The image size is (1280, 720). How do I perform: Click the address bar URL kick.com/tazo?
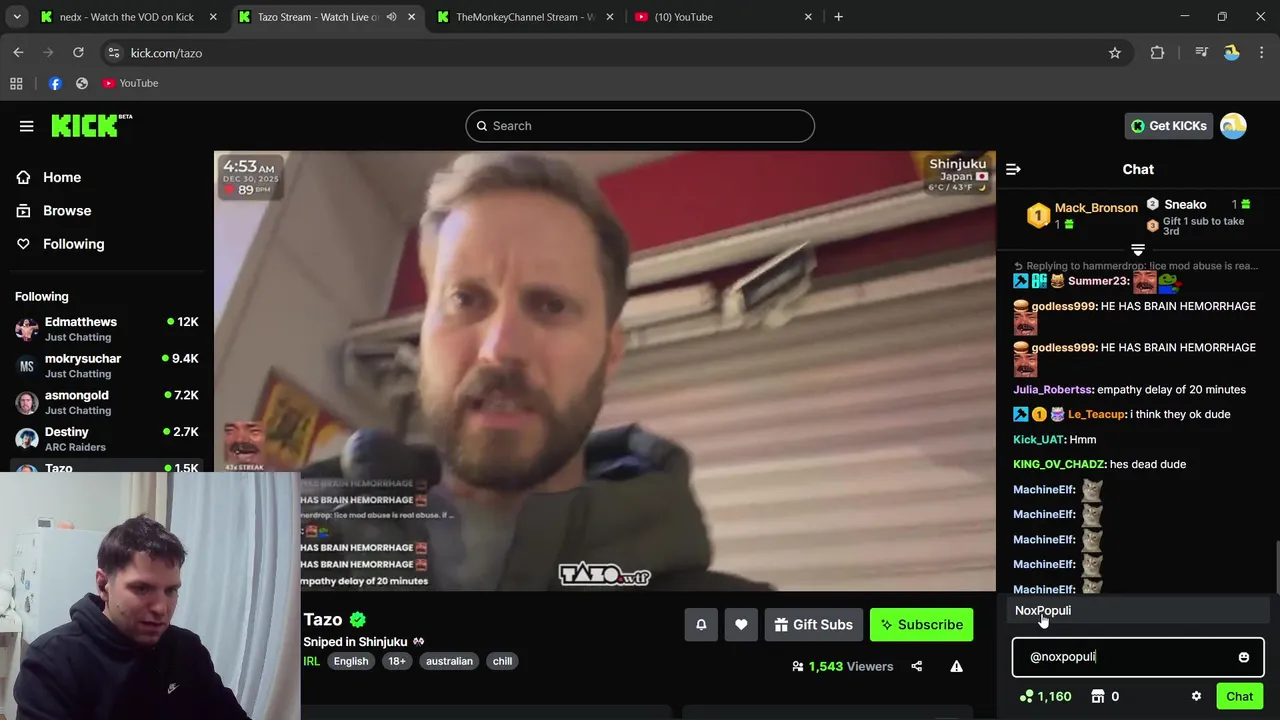click(x=166, y=53)
